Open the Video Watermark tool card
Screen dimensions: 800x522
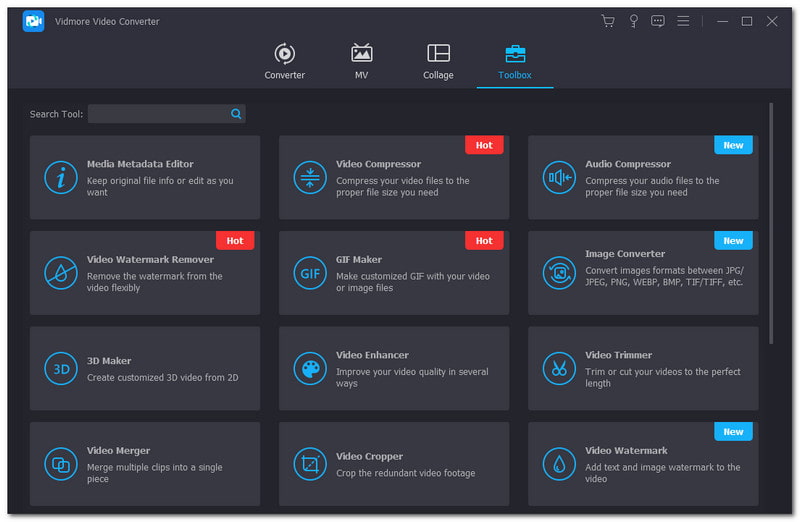point(643,464)
